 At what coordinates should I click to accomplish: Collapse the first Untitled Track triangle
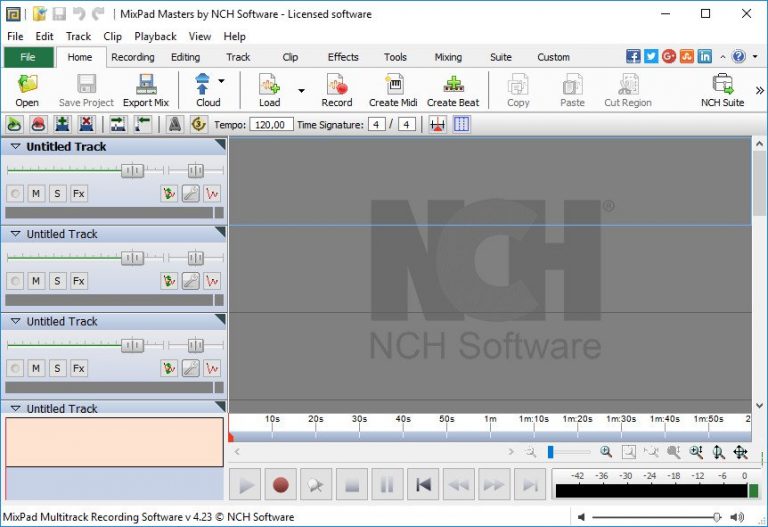[15, 146]
